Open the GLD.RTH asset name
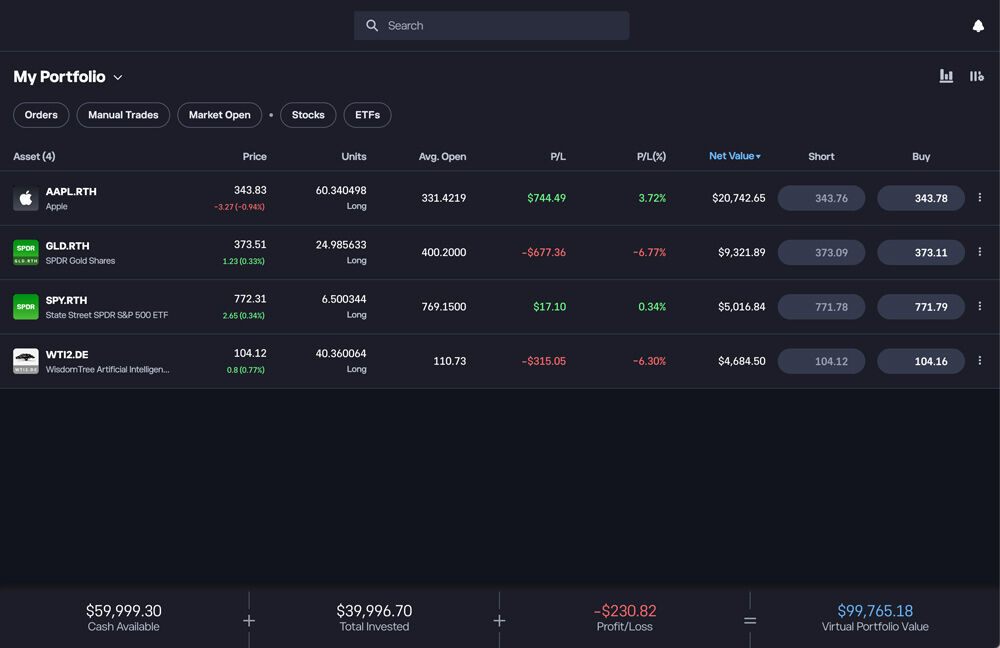1000x648 pixels. pyautogui.click(x=68, y=246)
